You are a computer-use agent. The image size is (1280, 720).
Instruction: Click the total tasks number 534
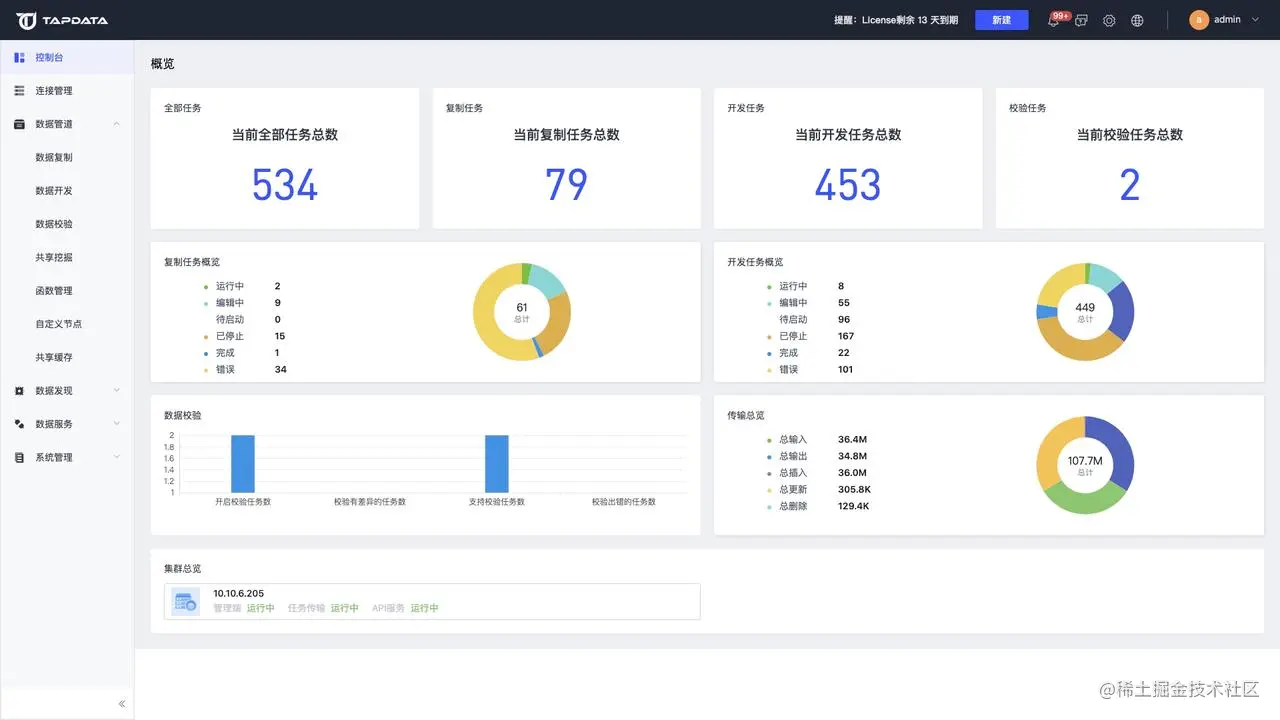click(285, 186)
